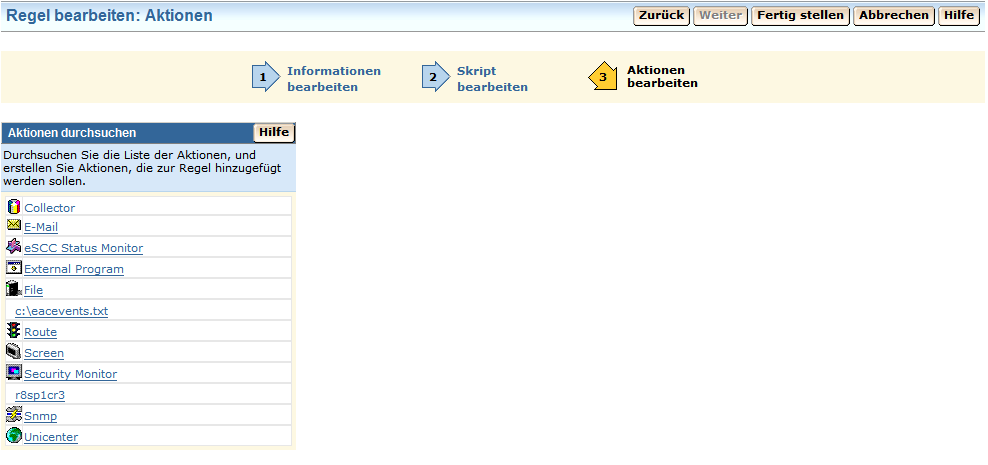Click the disabled Weiter button
988x465 pixels.
click(721, 16)
